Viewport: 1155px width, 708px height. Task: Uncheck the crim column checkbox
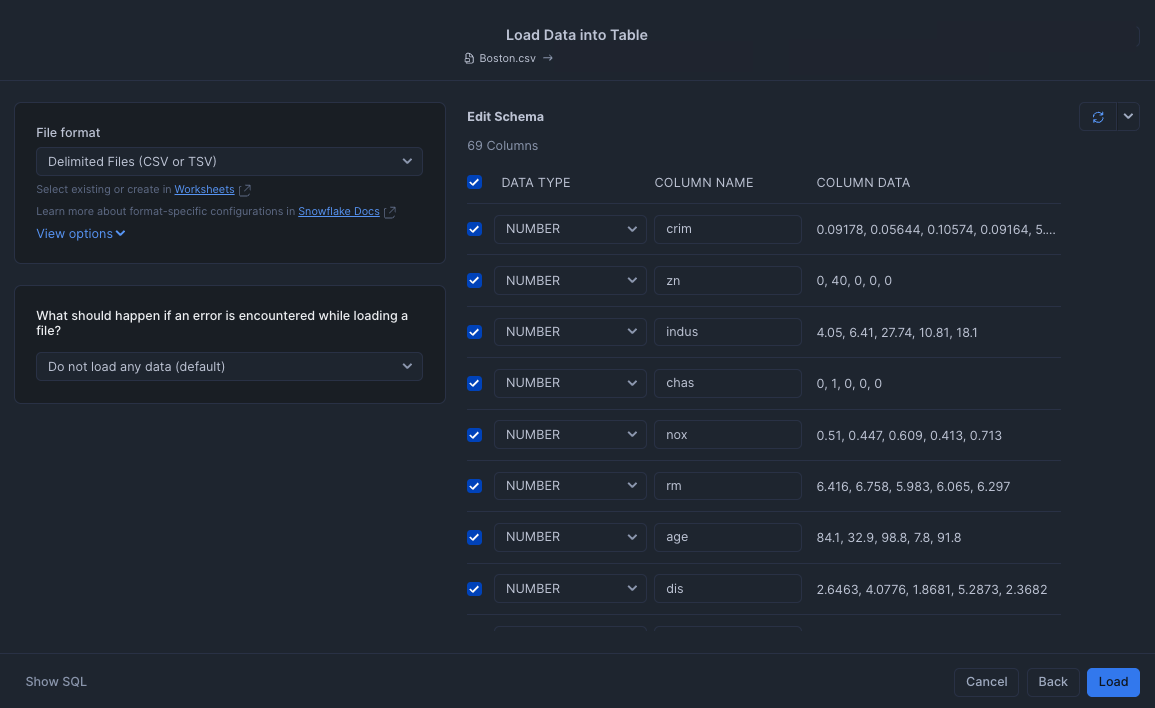[x=474, y=229]
